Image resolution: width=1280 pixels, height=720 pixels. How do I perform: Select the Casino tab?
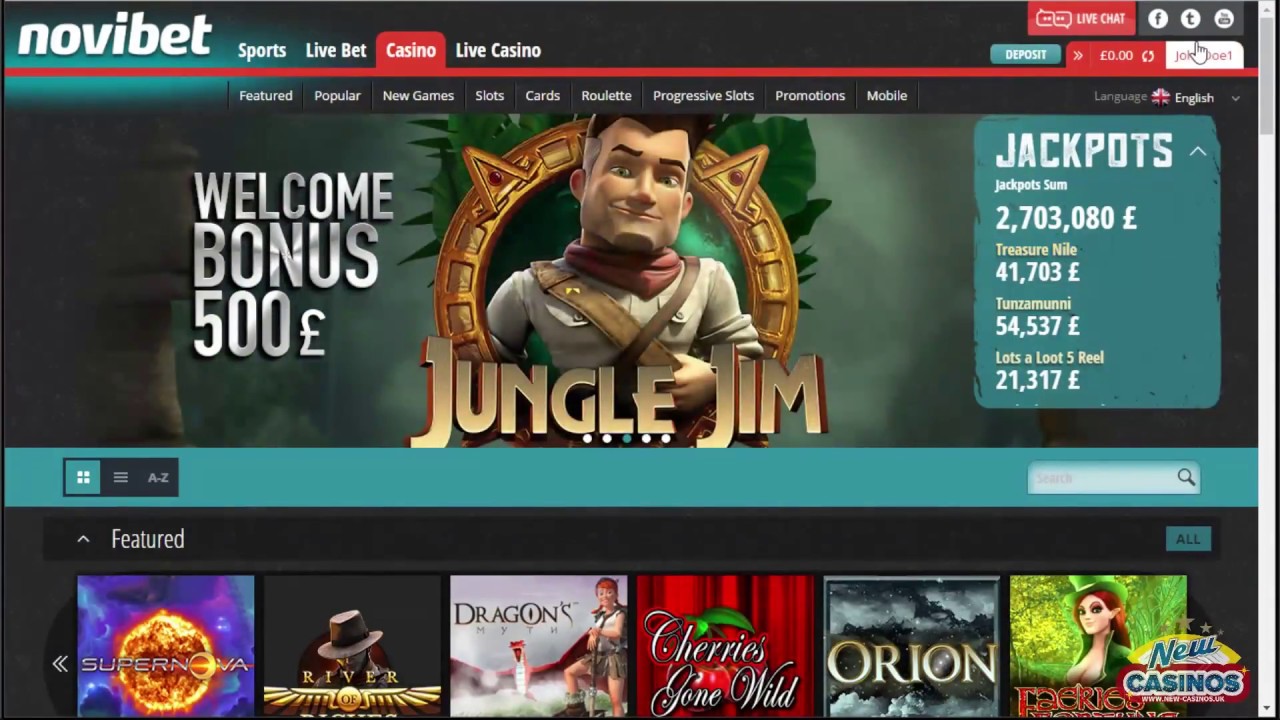coord(411,50)
